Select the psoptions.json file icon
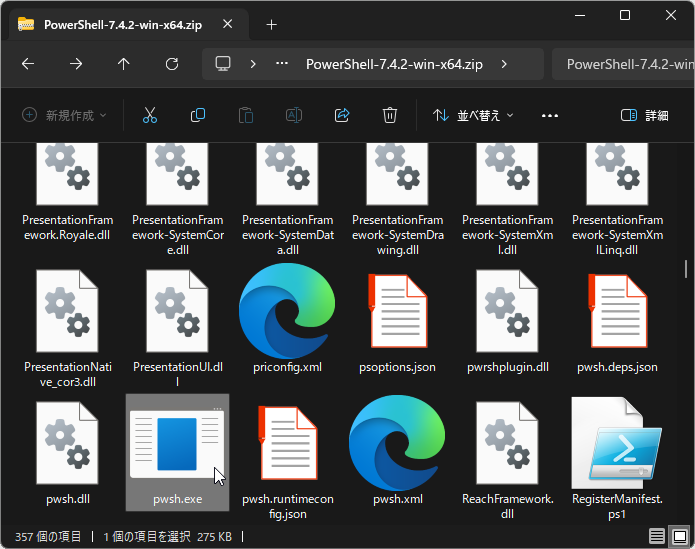 pyautogui.click(x=397, y=311)
